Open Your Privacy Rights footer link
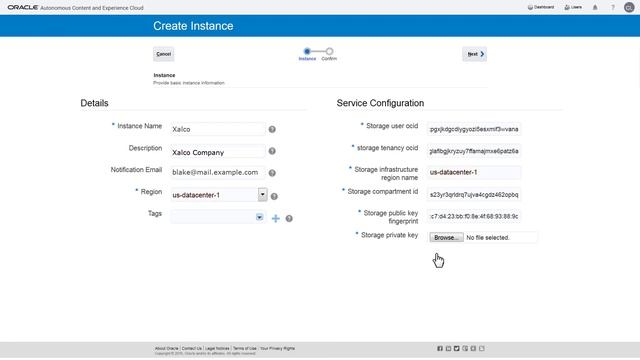 click(x=277, y=349)
